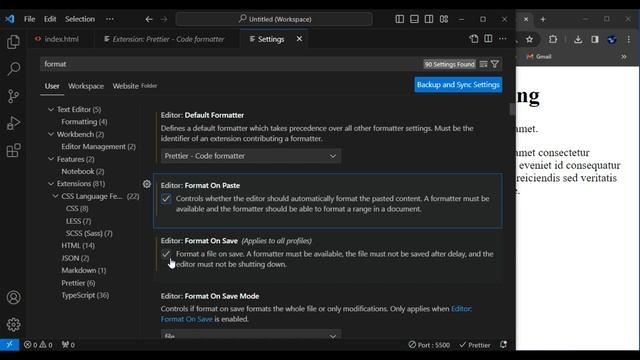The width and height of the screenshot is (640, 360).
Task: Go back with the left arrow
Action: (x=149, y=19)
